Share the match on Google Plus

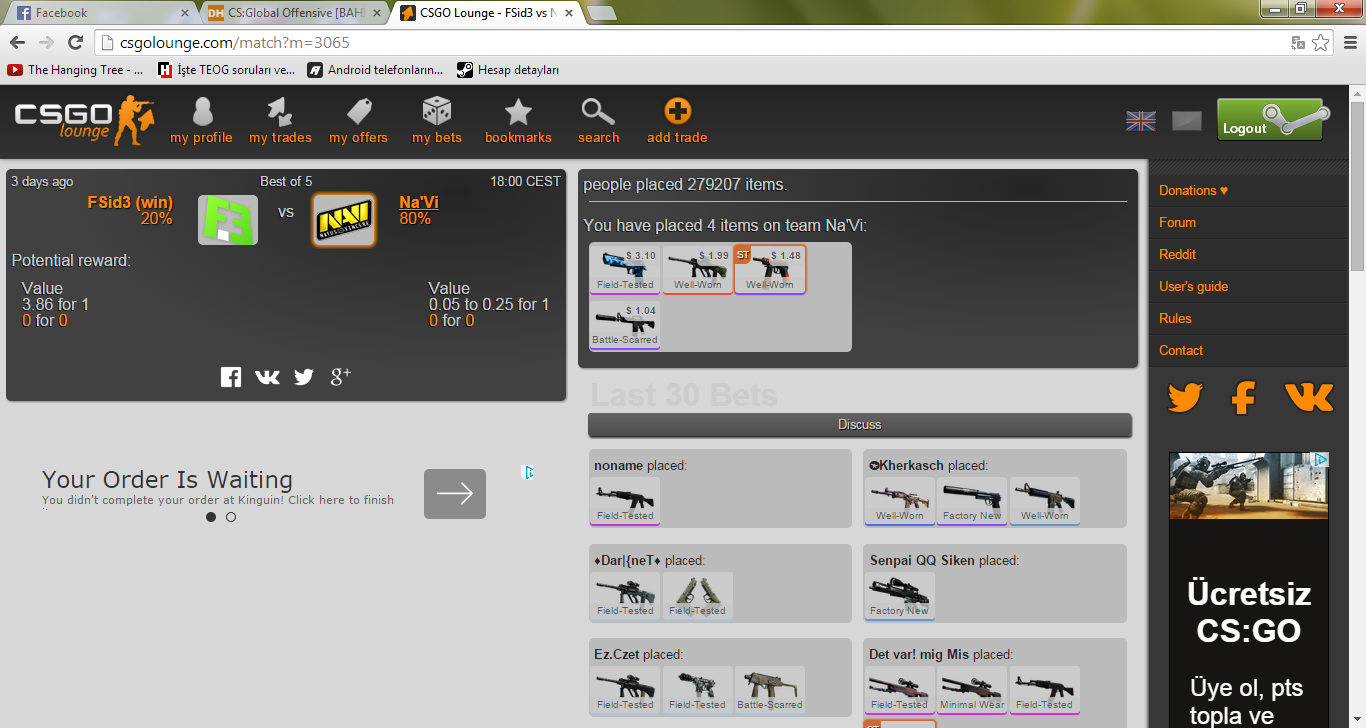pyautogui.click(x=341, y=376)
